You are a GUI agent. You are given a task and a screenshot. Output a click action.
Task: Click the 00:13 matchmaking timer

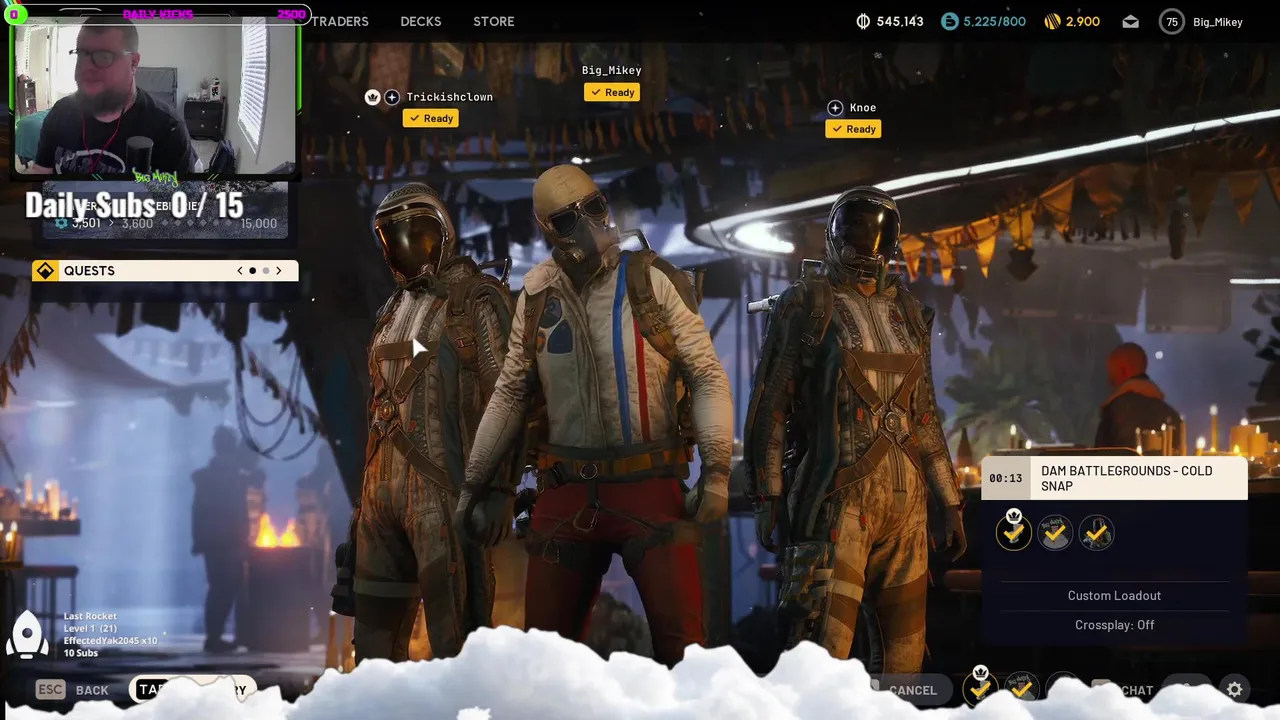pos(1006,478)
